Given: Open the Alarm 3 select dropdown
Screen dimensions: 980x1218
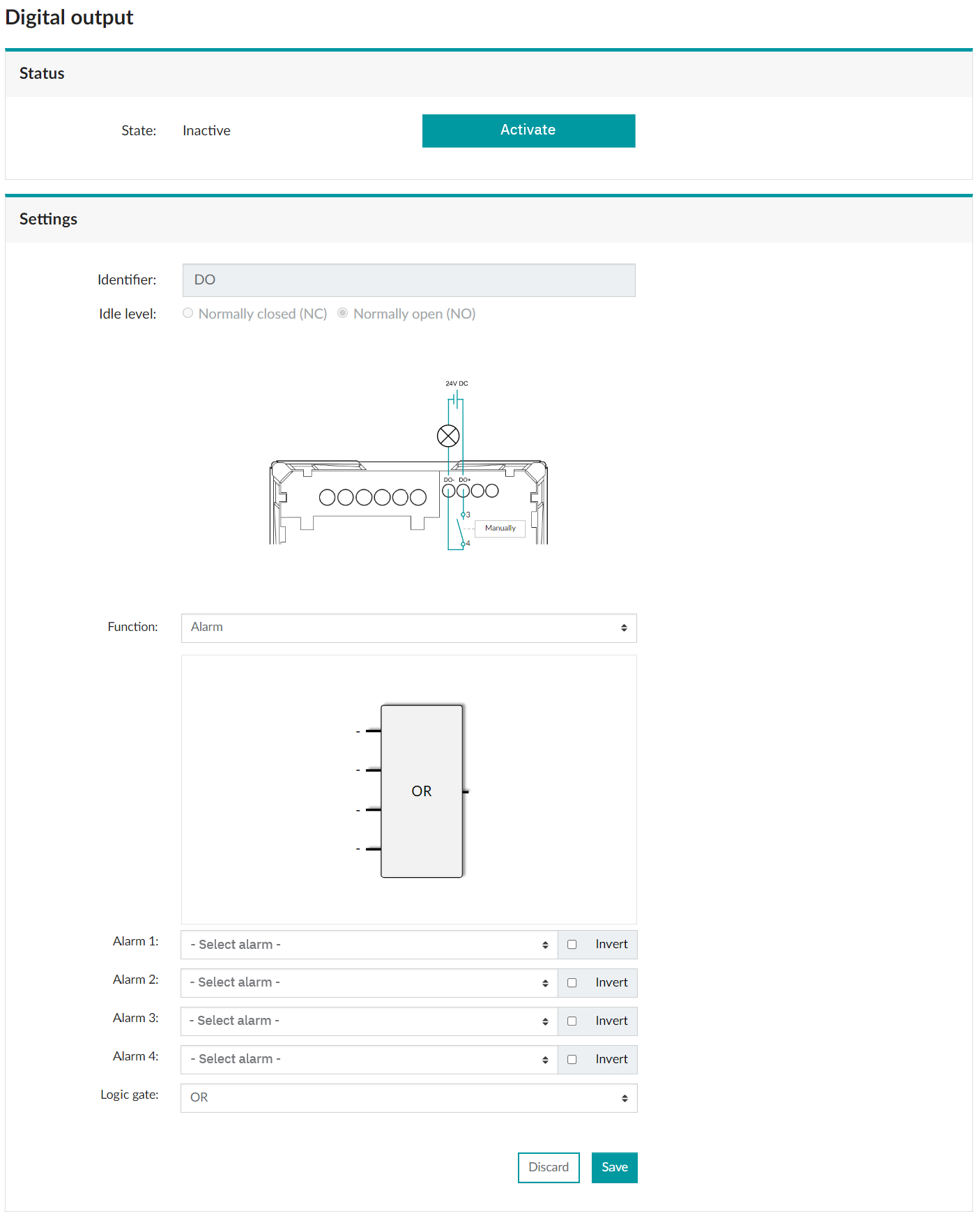Looking at the screenshot, I should point(369,1021).
